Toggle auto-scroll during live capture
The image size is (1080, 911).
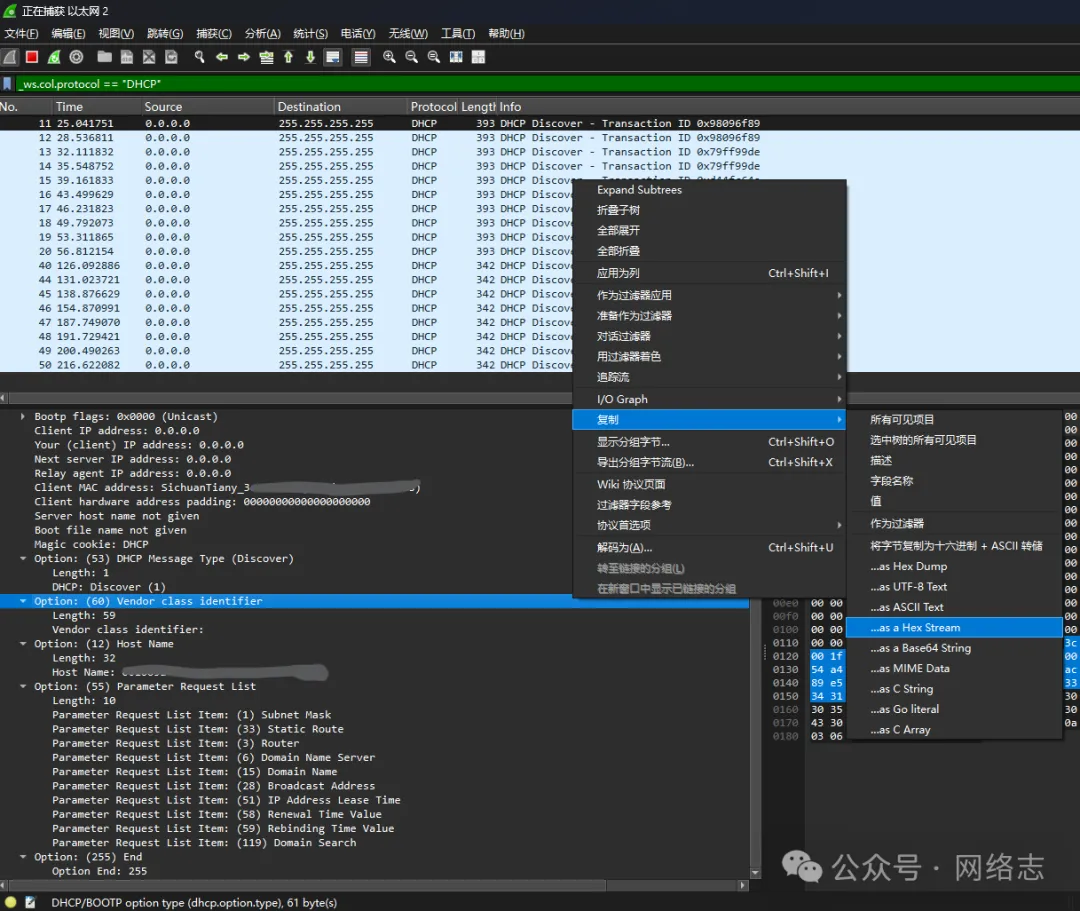pyautogui.click(x=333, y=57)
